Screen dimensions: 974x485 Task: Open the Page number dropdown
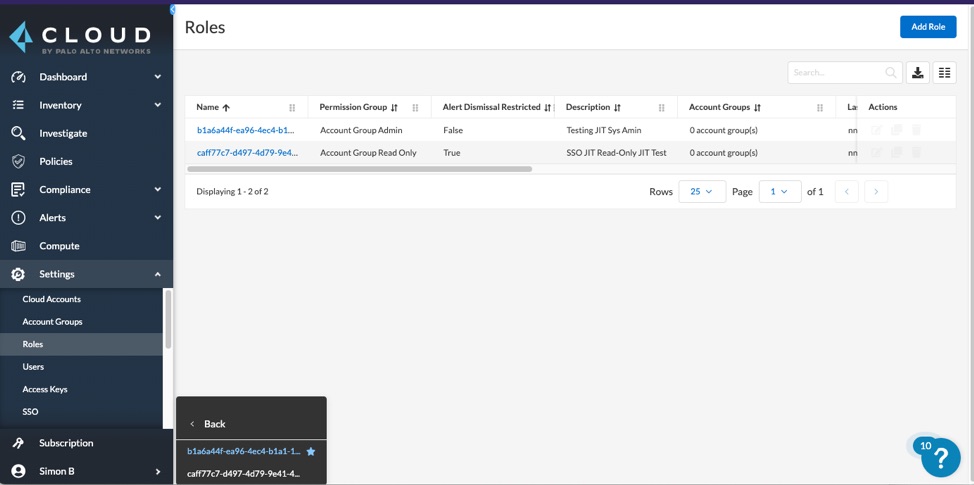779,192
